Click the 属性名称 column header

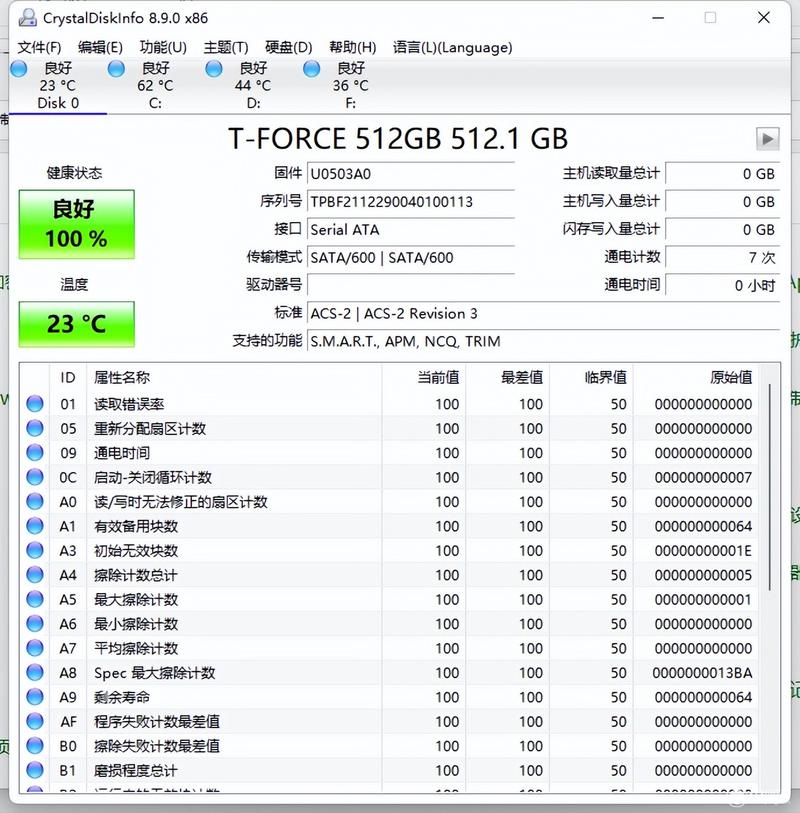[x=234, y=377]
